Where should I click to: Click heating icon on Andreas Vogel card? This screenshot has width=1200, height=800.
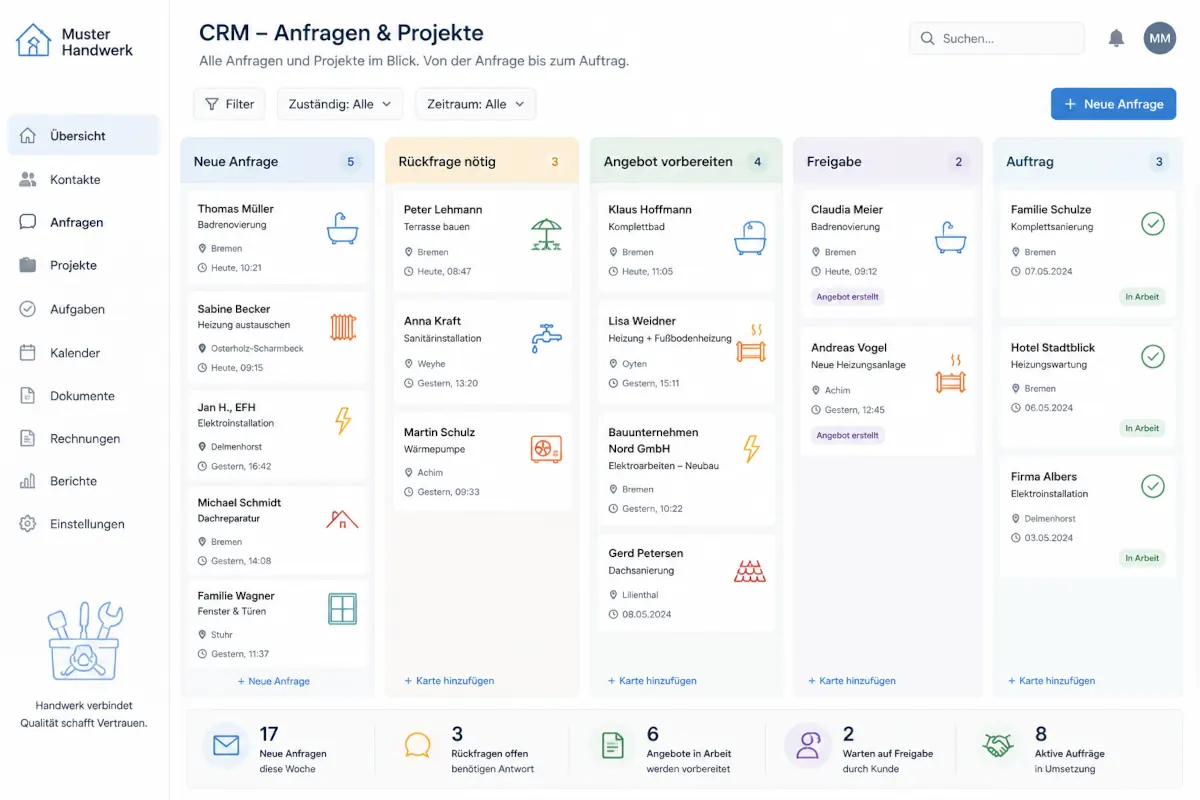(950, 373)
